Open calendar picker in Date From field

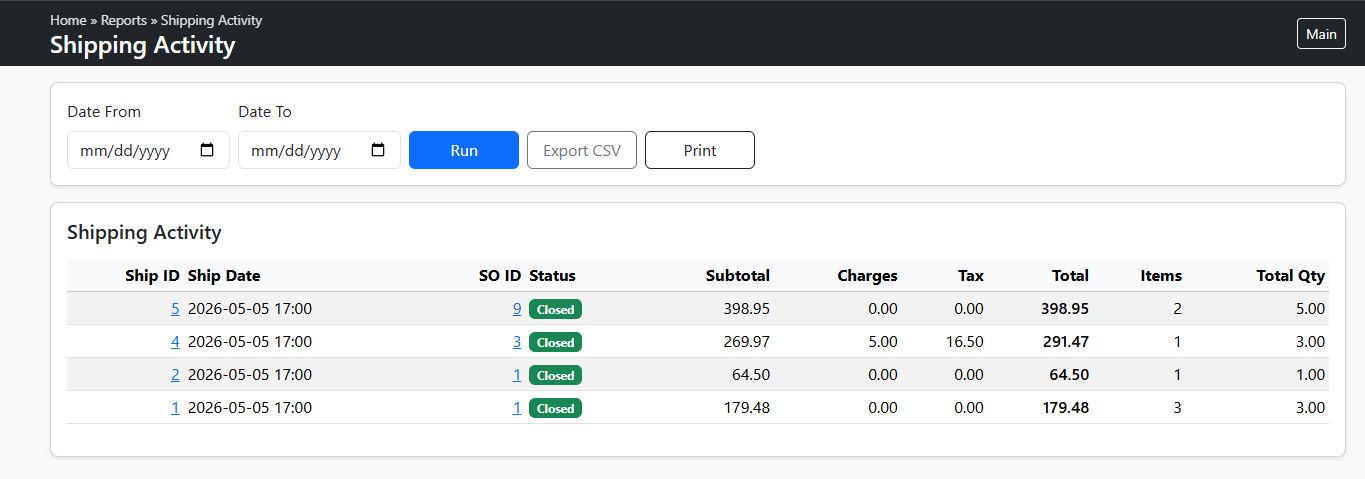207,150
